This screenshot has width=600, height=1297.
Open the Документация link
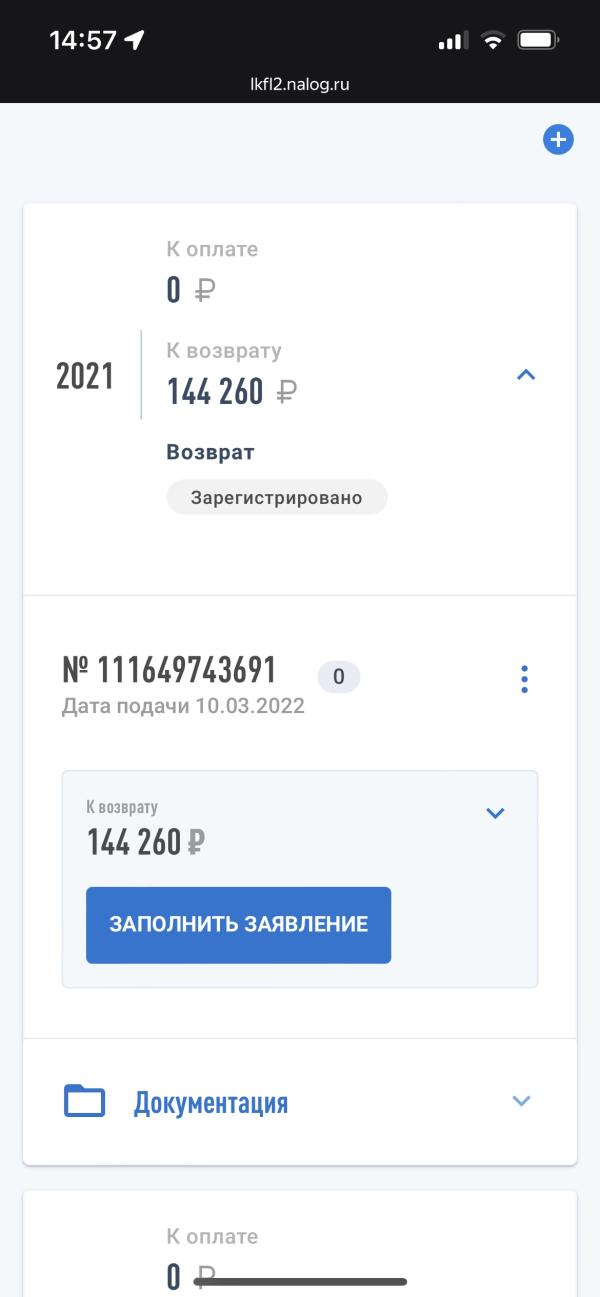click(x=211, y=1103)
